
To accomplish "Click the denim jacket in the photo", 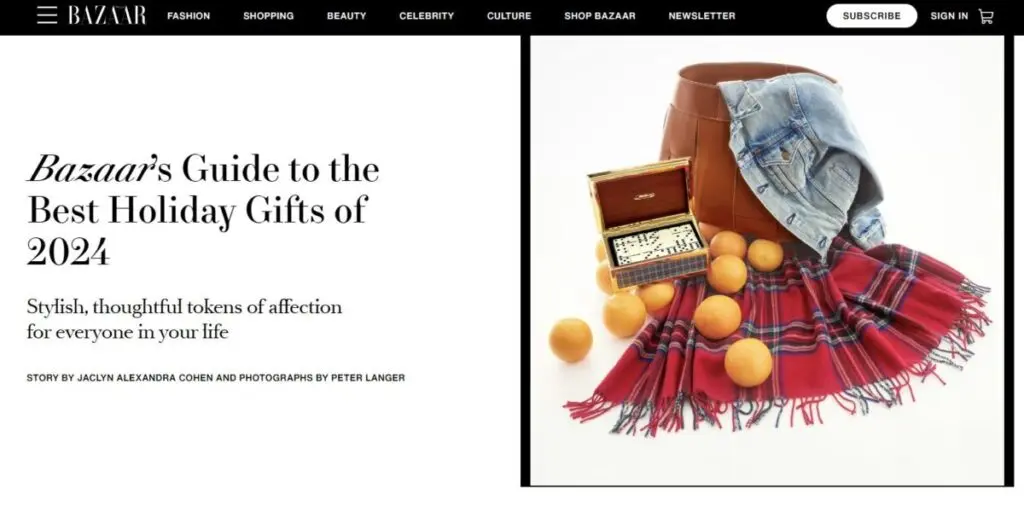I will click(x=801, y=161).
